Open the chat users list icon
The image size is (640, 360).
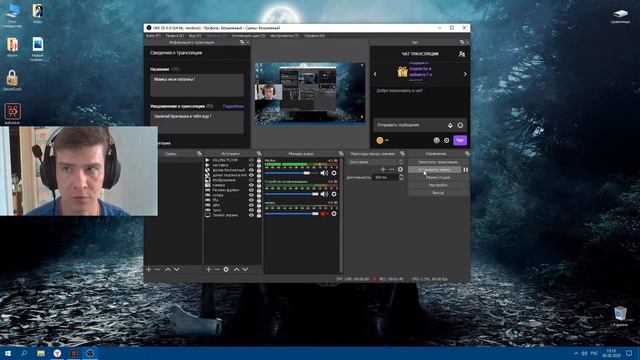pyautogui.click(x=462, y=54)
